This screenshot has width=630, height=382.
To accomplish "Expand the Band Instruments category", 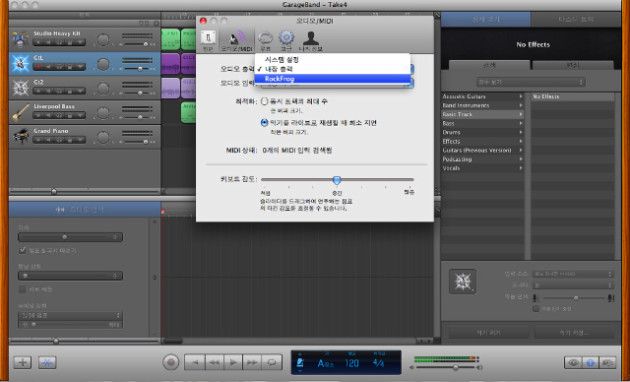I will pos(483,106).
